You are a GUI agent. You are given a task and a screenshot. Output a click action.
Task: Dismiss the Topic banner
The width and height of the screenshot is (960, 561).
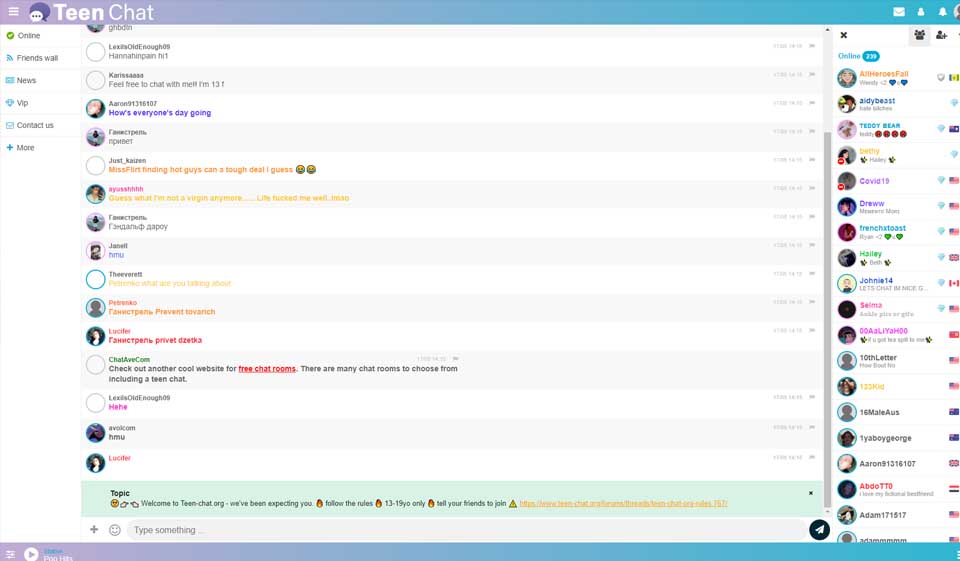pos(811,493)
